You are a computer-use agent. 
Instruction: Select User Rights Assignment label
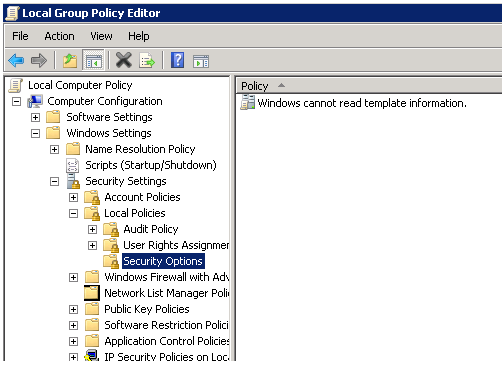pos(176,245)
